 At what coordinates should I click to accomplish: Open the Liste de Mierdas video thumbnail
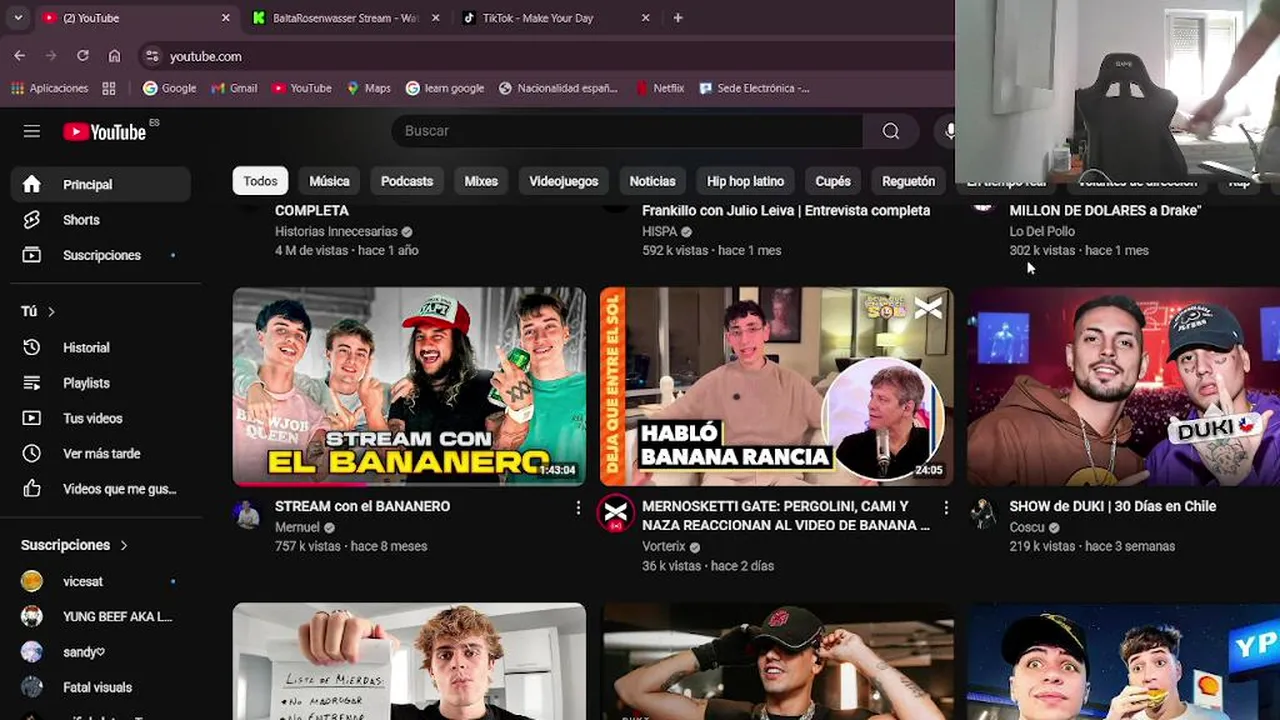(x=409, y=661)
